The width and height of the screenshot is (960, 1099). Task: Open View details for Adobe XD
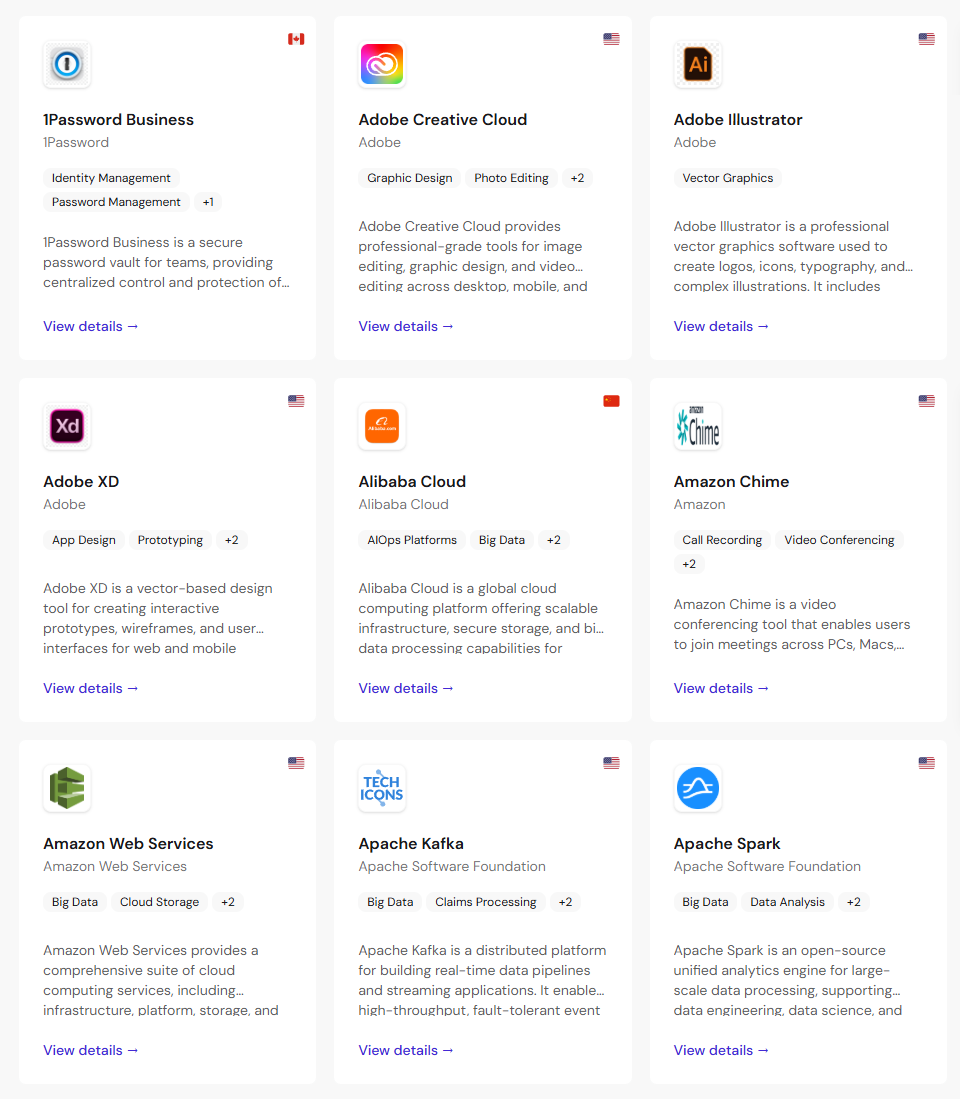tap(90, 688)
